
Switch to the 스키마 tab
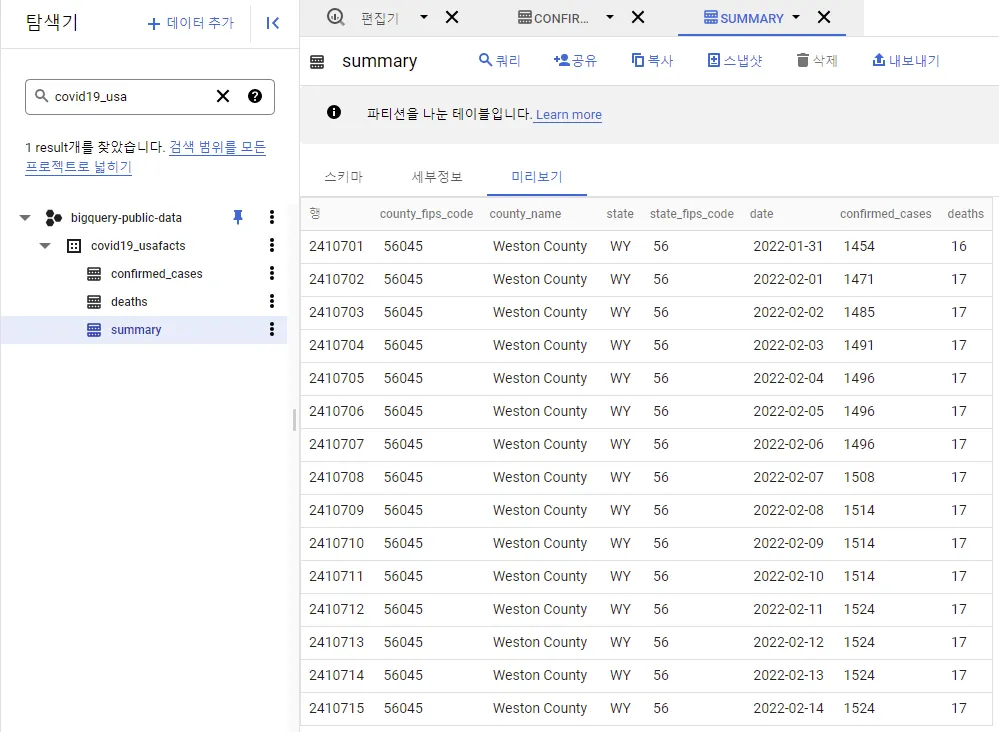[x=343, y=176]
